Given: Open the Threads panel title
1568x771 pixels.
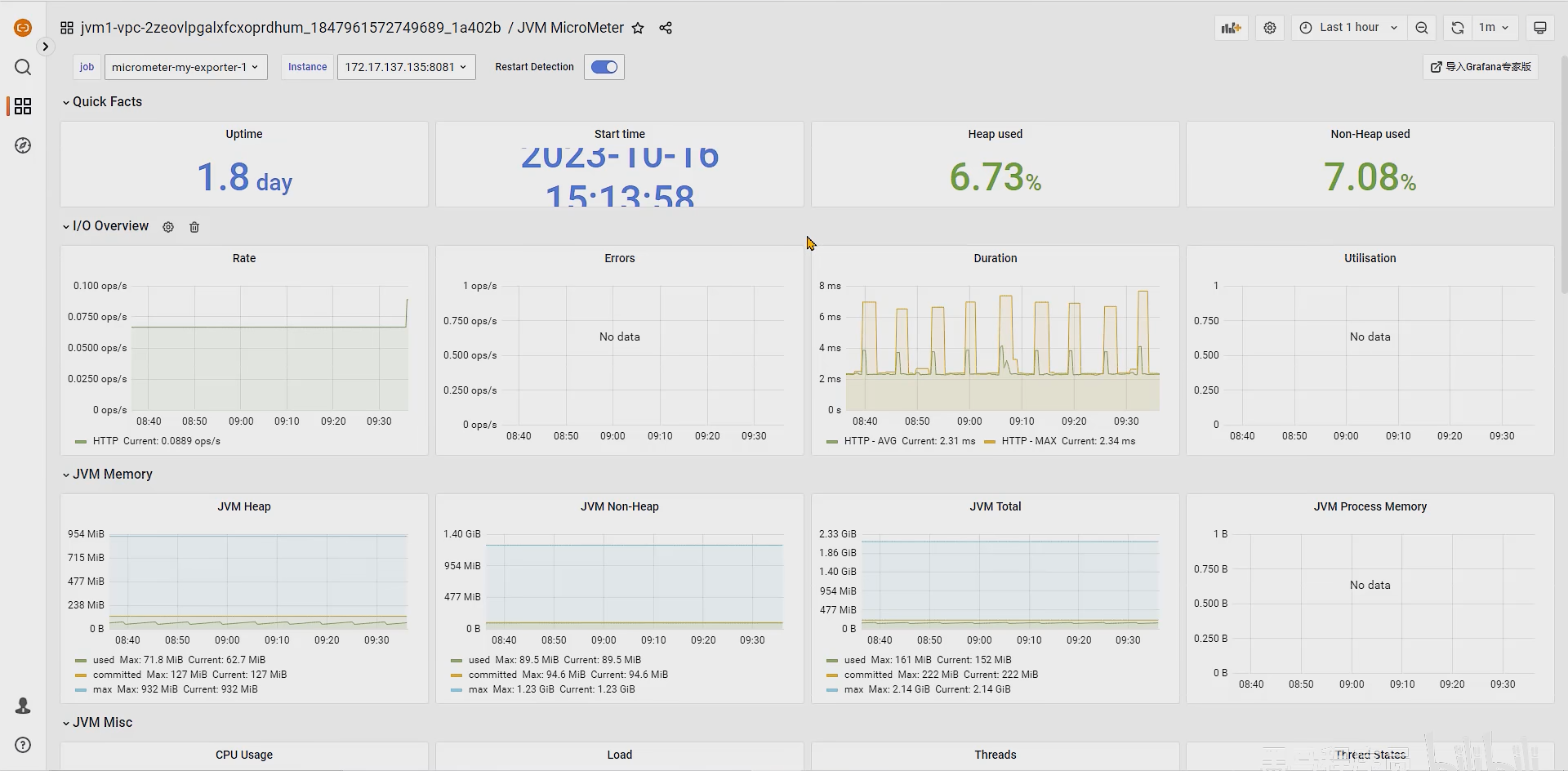Looking at the screenshot, I should pyautogui.click(x=996, y=755).
